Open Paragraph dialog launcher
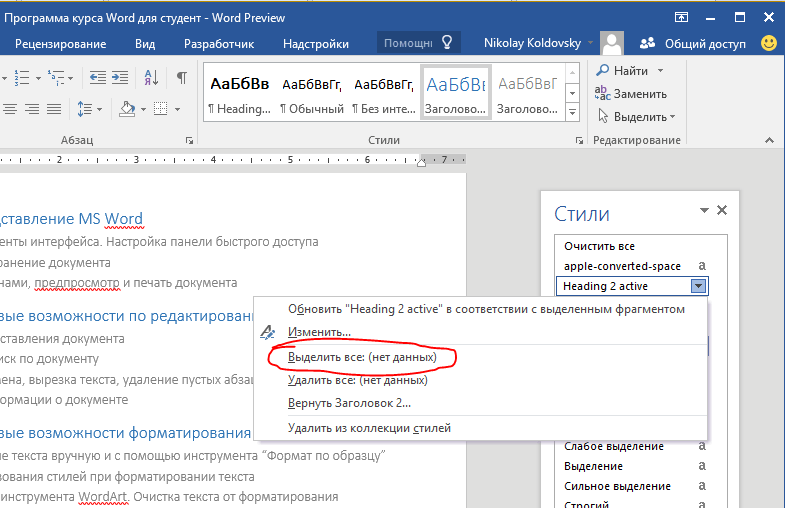 point(189,141)
